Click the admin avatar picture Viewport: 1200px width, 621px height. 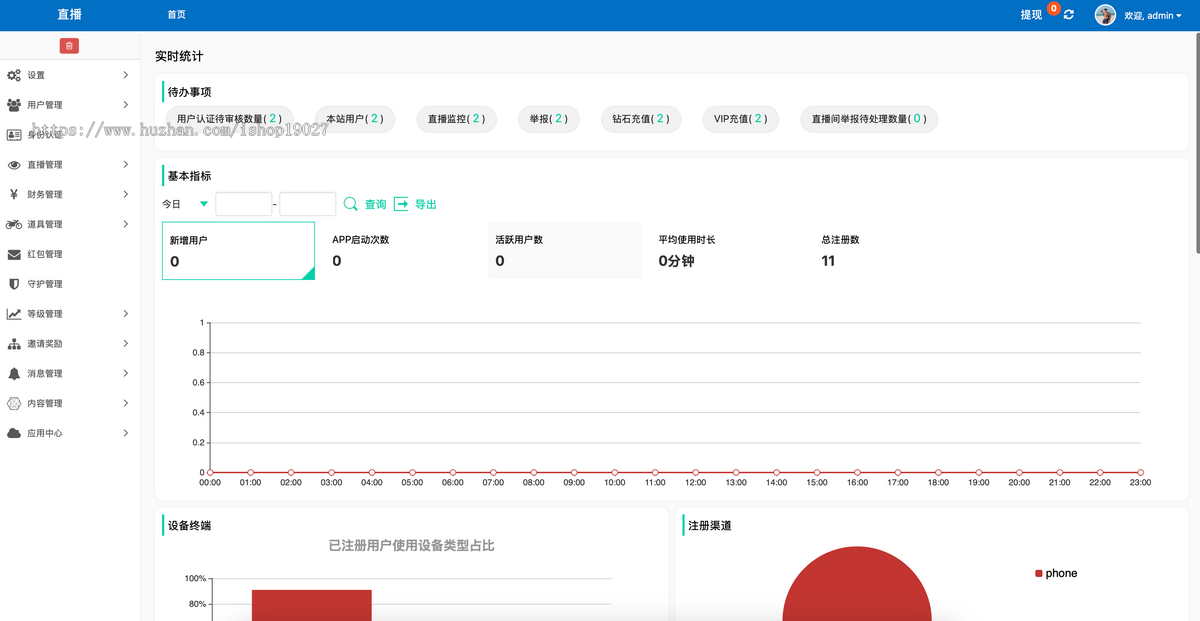[x=1105, y=15]
